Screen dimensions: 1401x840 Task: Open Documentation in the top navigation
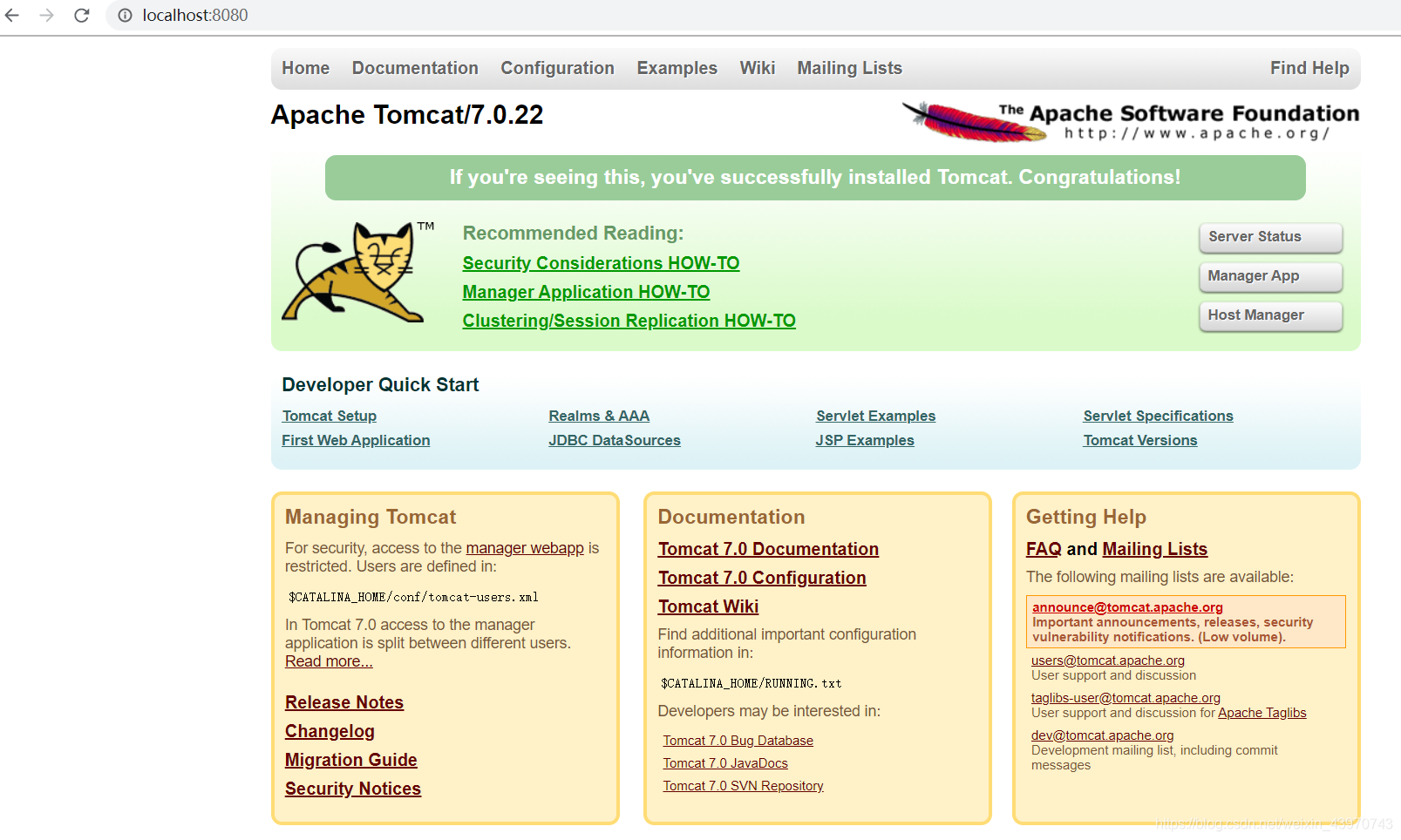pos(415,68)
